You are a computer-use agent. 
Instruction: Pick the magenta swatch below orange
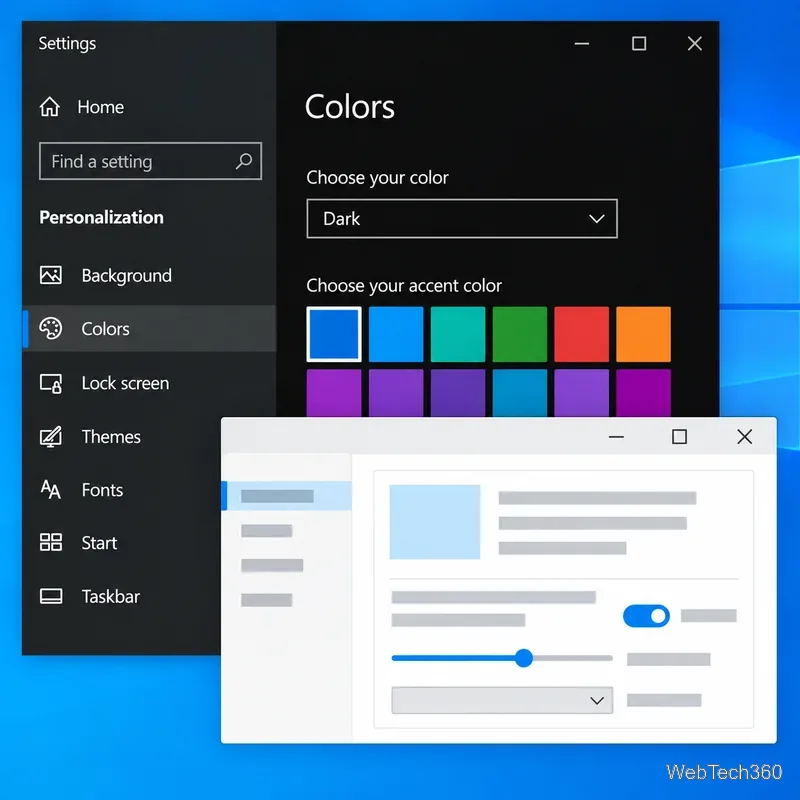coord(643,393)
